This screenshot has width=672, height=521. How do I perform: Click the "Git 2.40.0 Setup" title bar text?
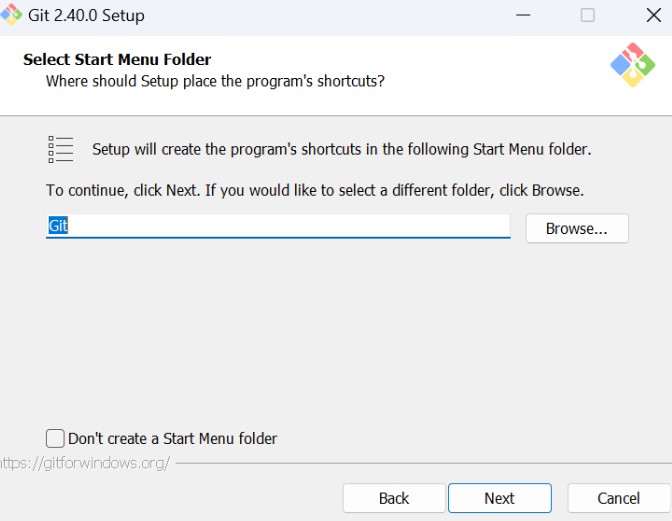pyautogui.click(x=86, y=15)
